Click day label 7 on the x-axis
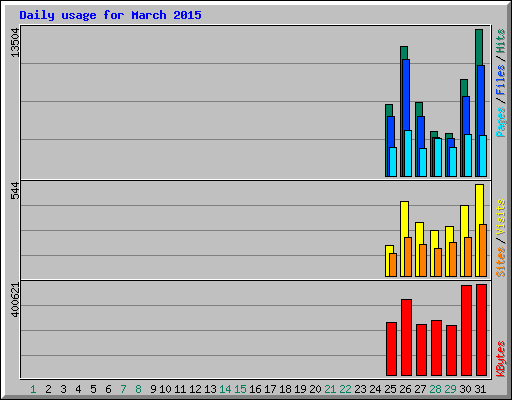512x400 pixels. tap(123, 389)
